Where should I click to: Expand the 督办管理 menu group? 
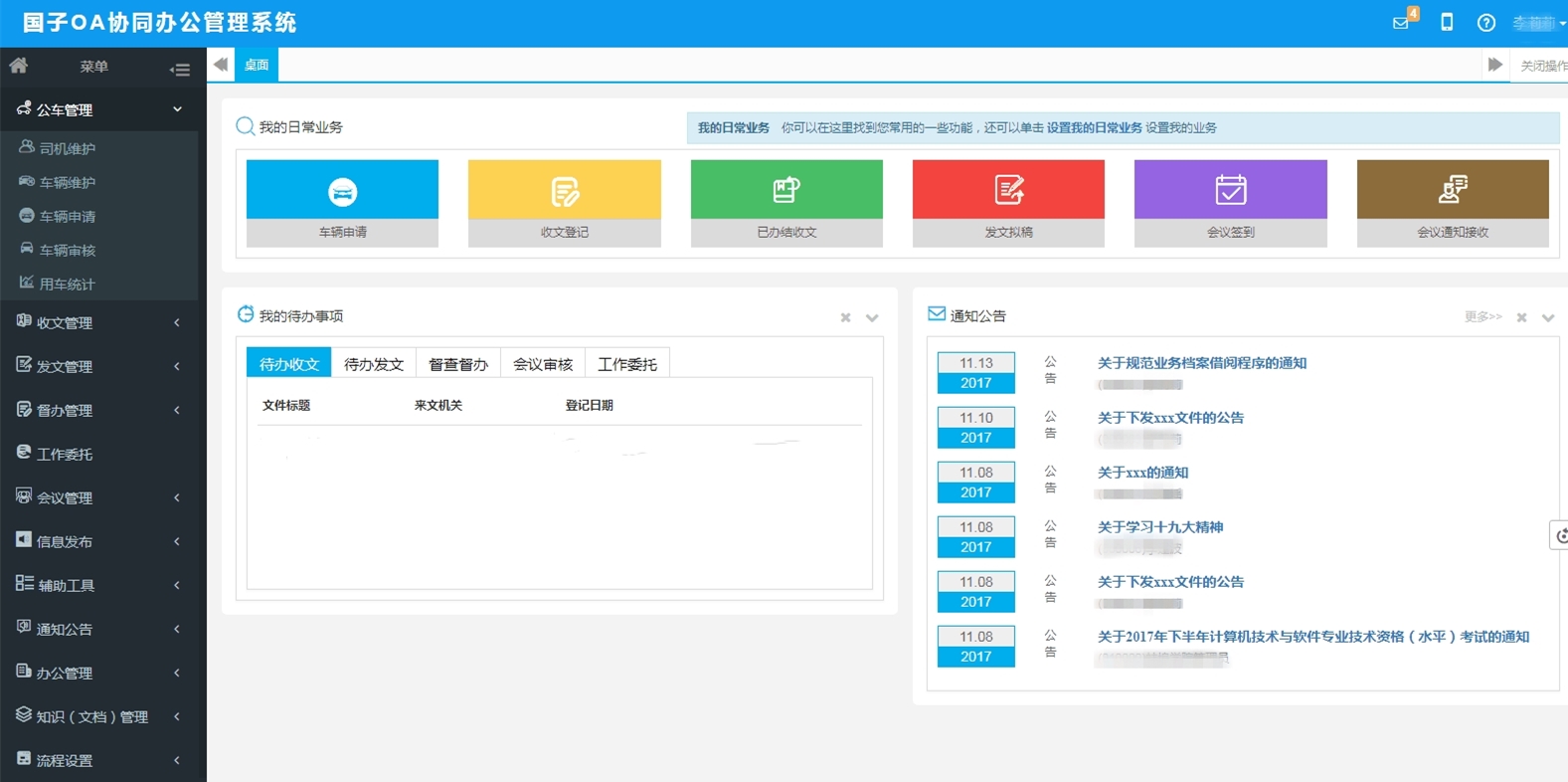[99, 410]
